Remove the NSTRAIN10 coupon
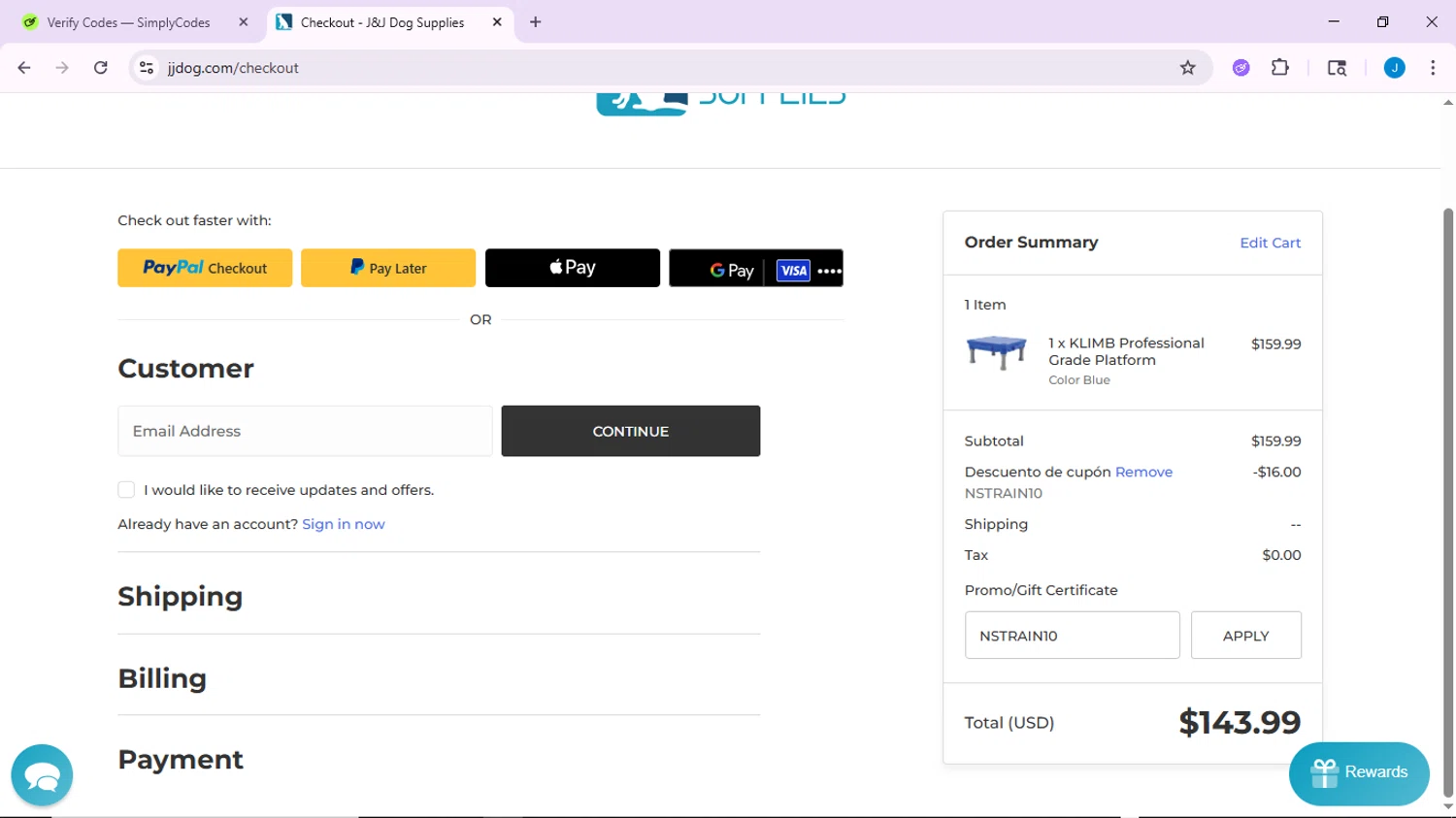 coord(1143,472)
